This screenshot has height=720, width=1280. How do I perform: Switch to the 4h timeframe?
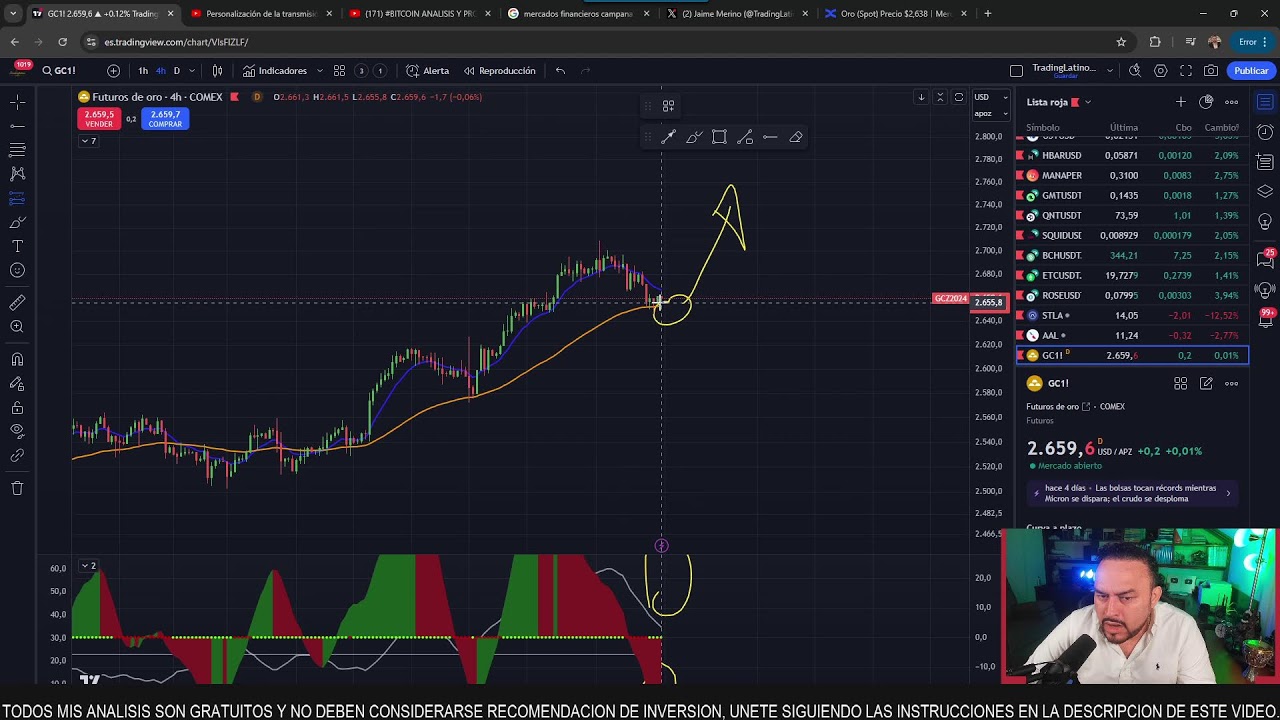(160, 71)
